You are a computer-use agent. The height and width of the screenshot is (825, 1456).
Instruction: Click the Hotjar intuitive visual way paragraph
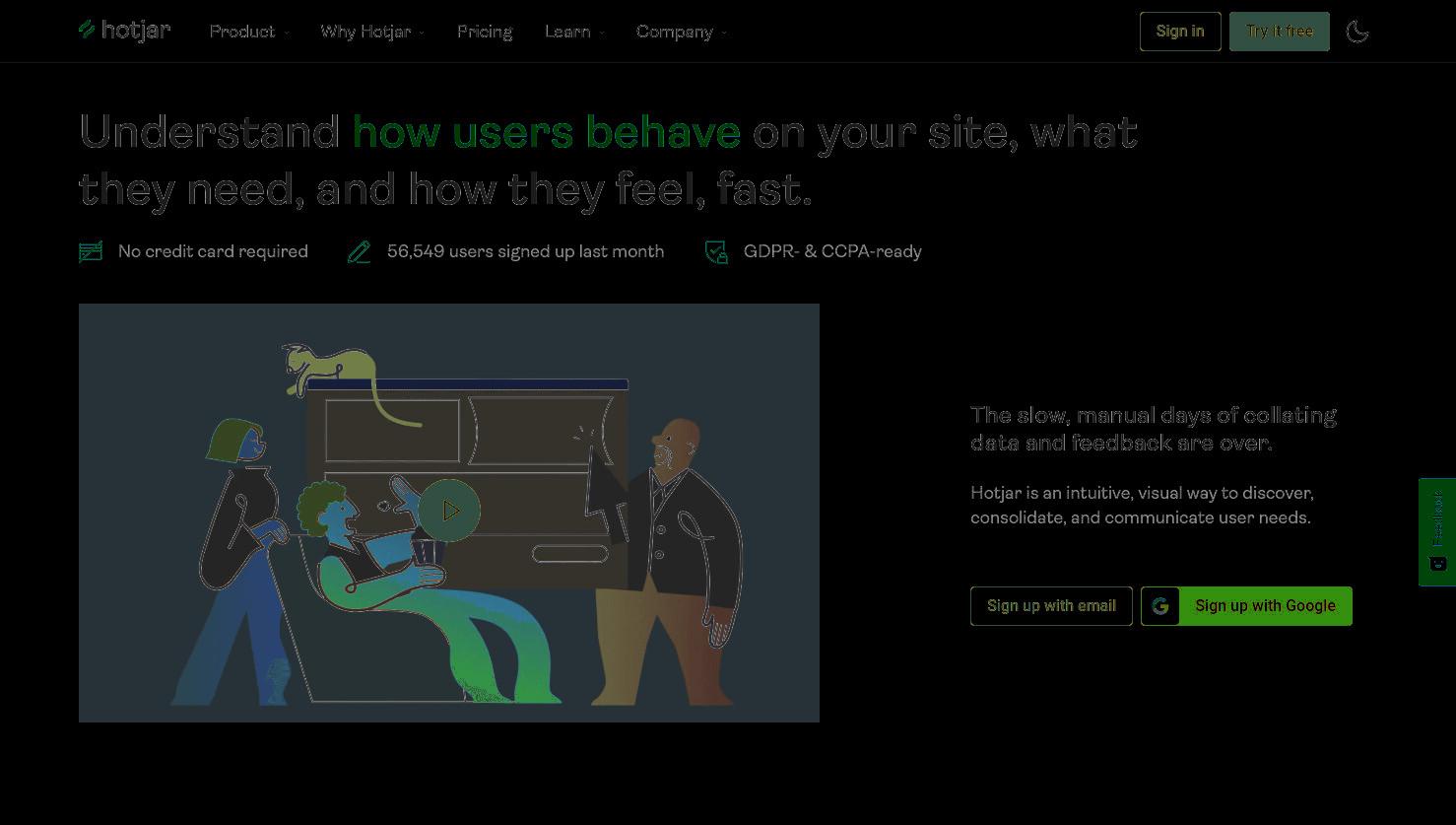pos(1142,505)
